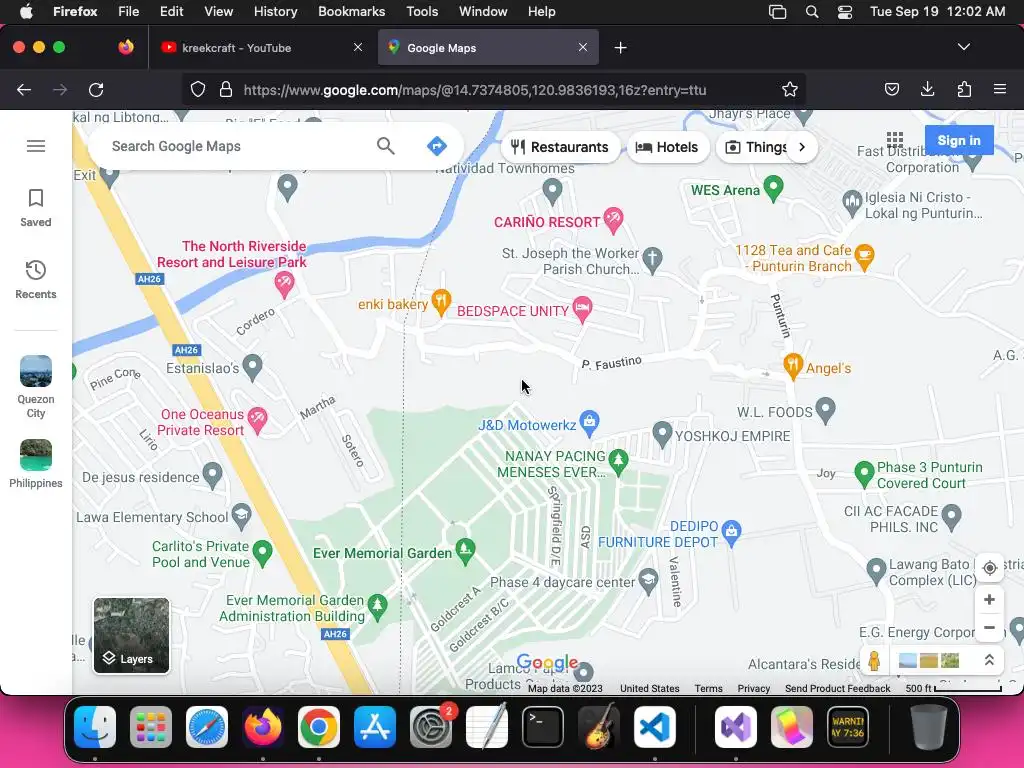The height and width of the screenshot is (768, 1024).
Task: Click the Angel's restaurant pin
Action: point(793,366)
